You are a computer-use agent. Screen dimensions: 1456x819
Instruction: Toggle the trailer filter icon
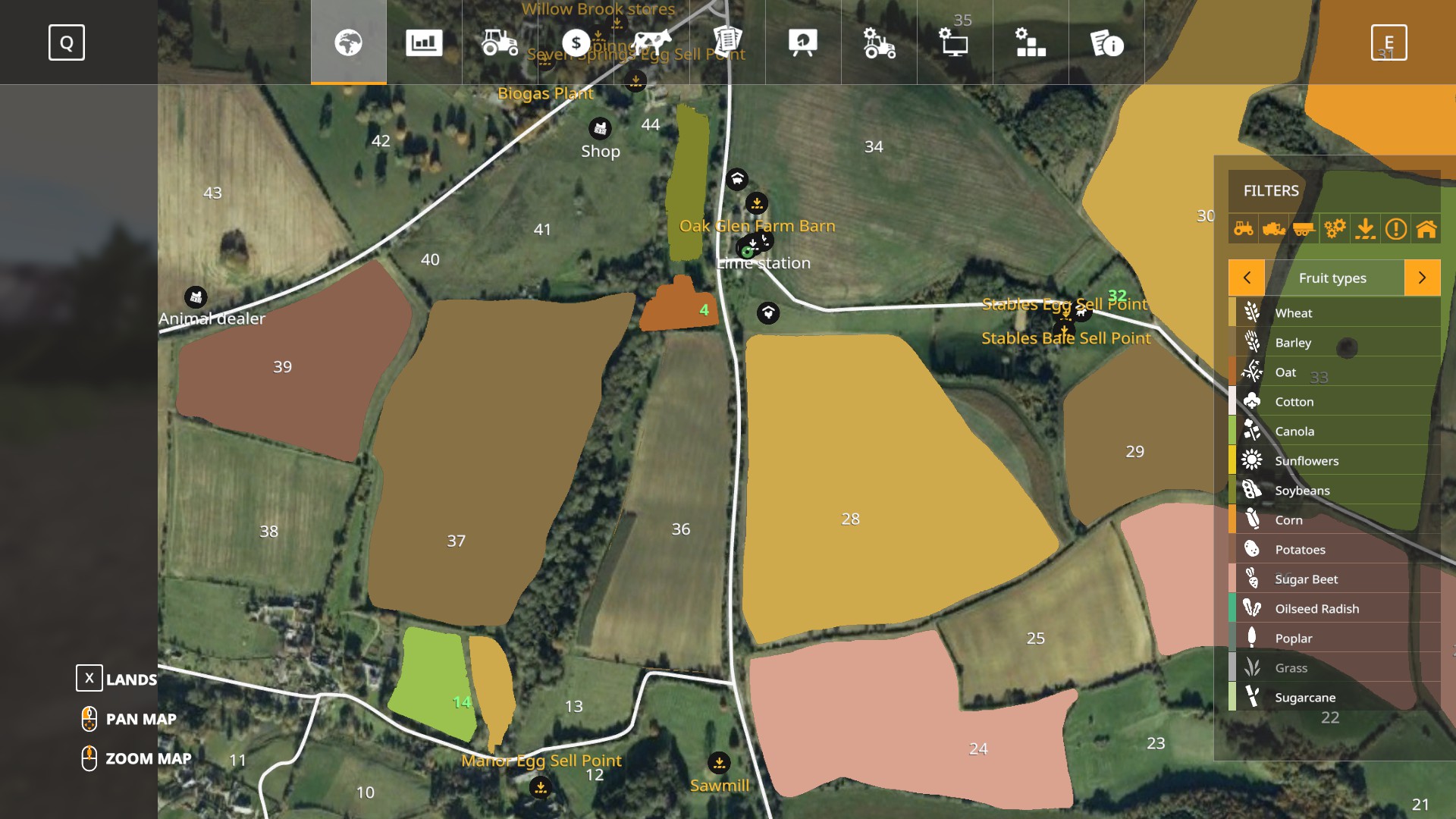pos(1304,228)
